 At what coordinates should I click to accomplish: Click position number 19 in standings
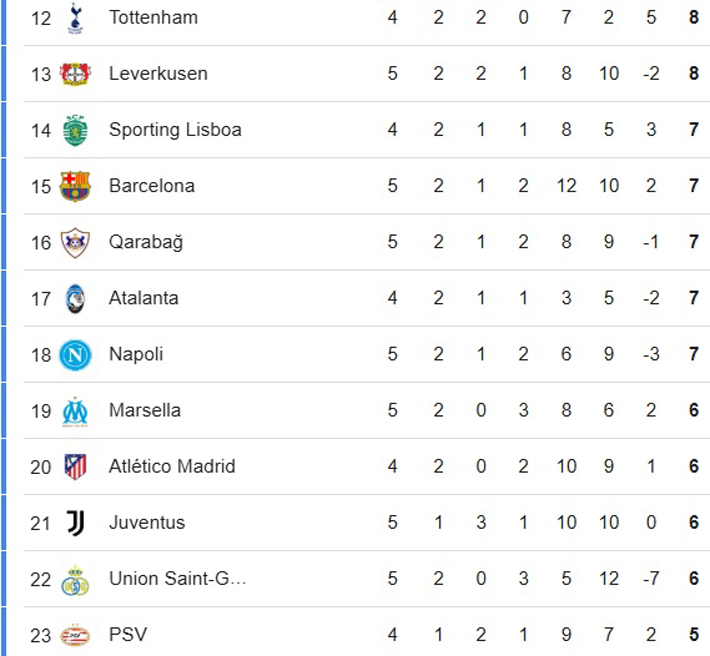[x=41, y=410]
